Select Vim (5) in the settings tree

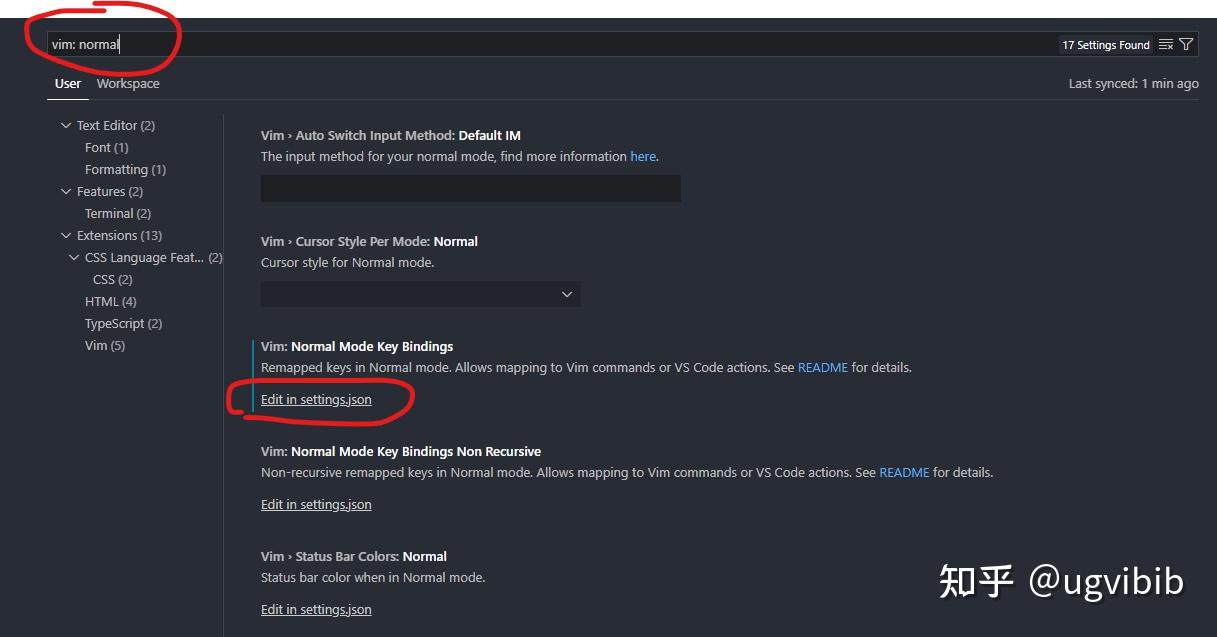pos(105,346)
